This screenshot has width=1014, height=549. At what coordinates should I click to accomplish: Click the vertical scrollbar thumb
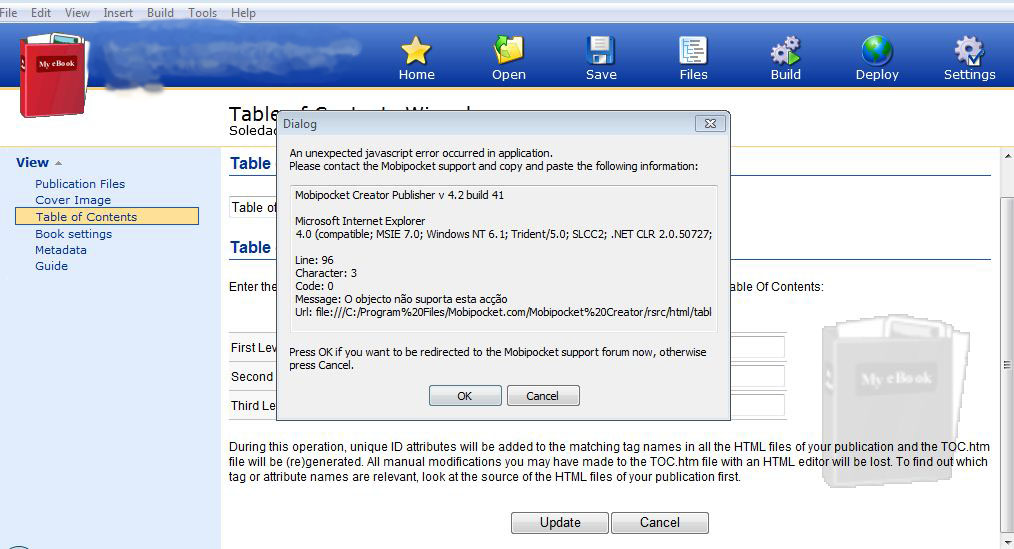pyautogui.click(x=1007, y=364)
